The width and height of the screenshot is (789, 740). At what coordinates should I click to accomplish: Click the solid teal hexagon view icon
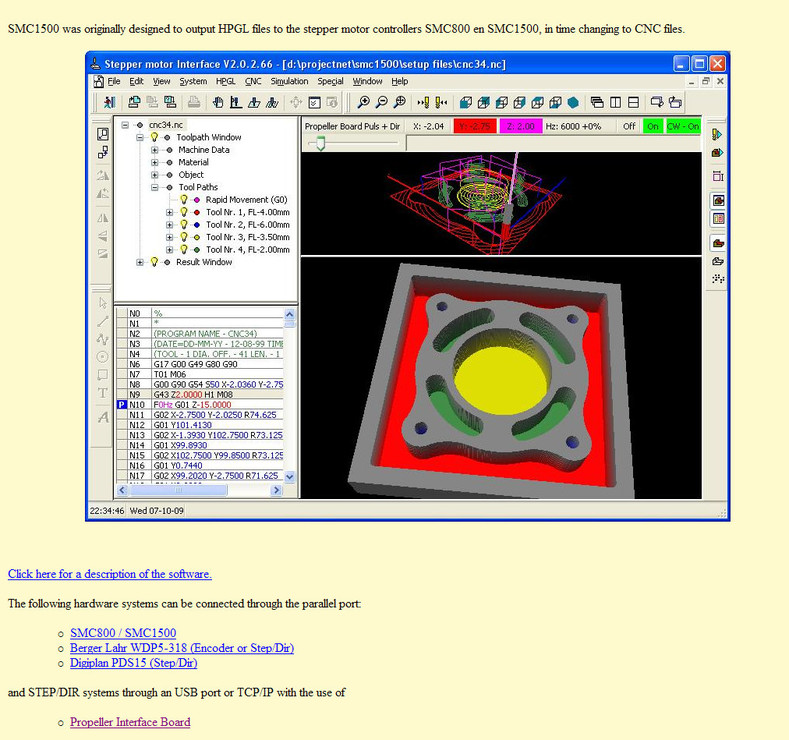[573, 103]
